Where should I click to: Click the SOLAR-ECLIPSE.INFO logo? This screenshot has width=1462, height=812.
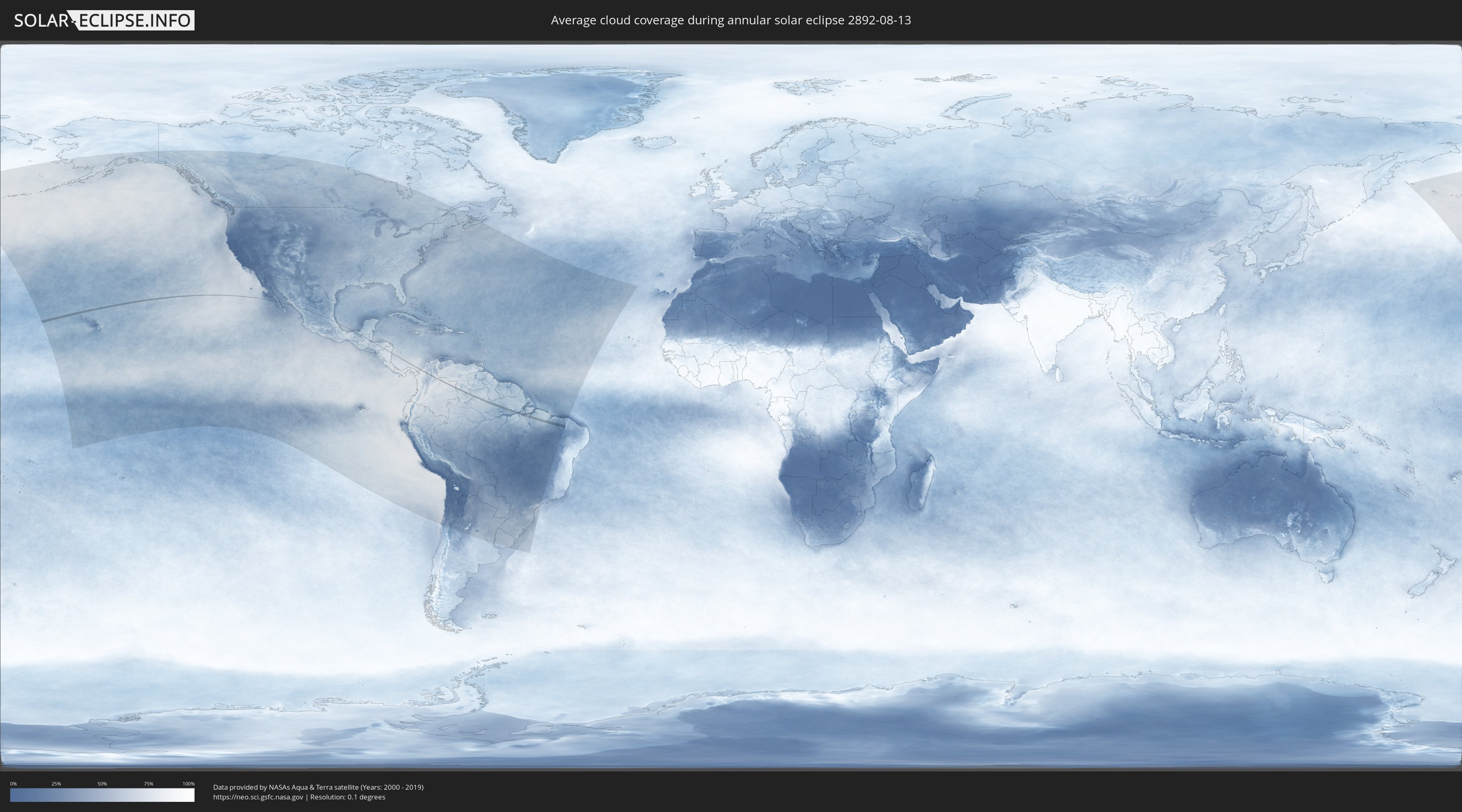[104, 20]
